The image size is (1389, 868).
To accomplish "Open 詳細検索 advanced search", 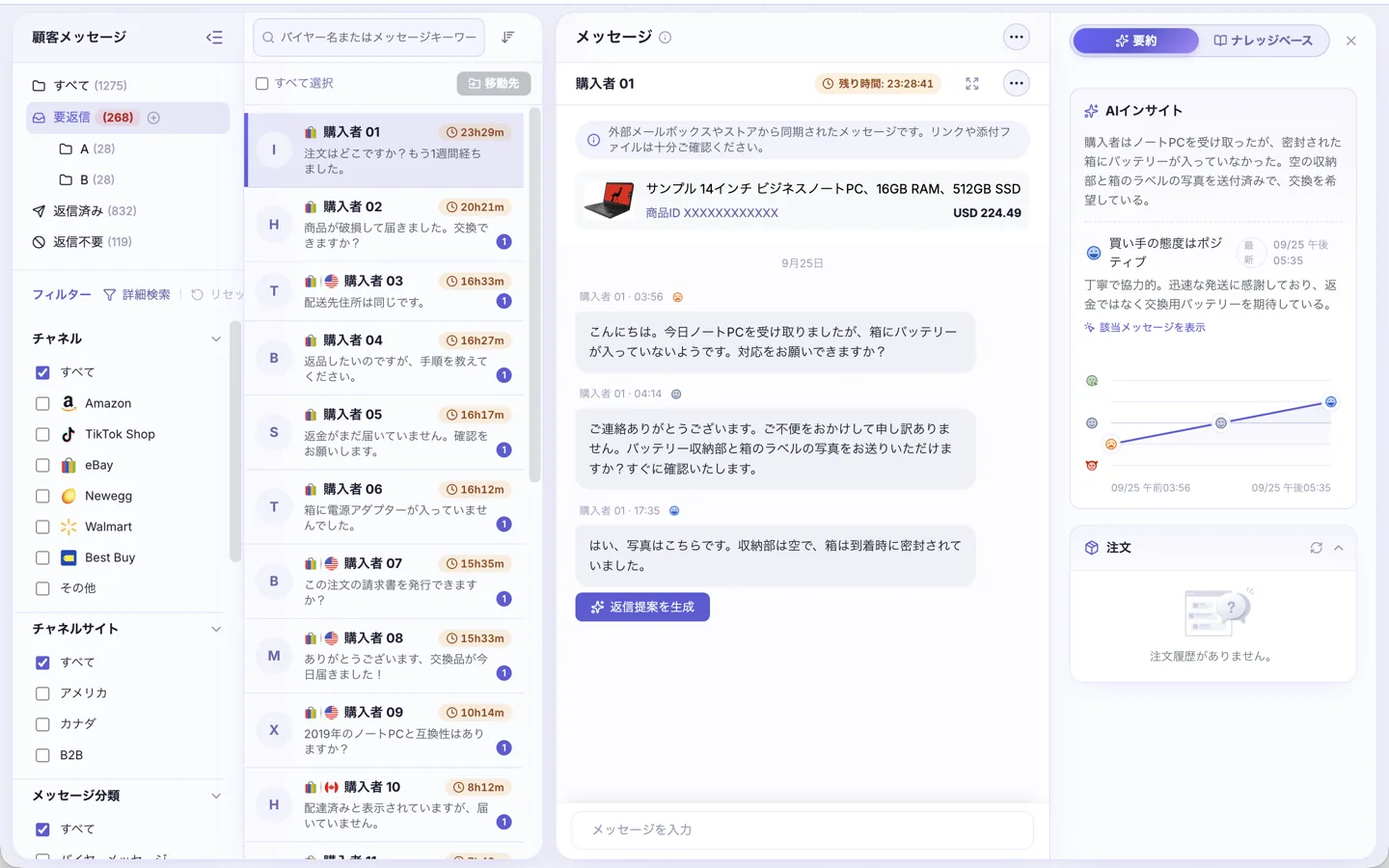I will (136, 294).
